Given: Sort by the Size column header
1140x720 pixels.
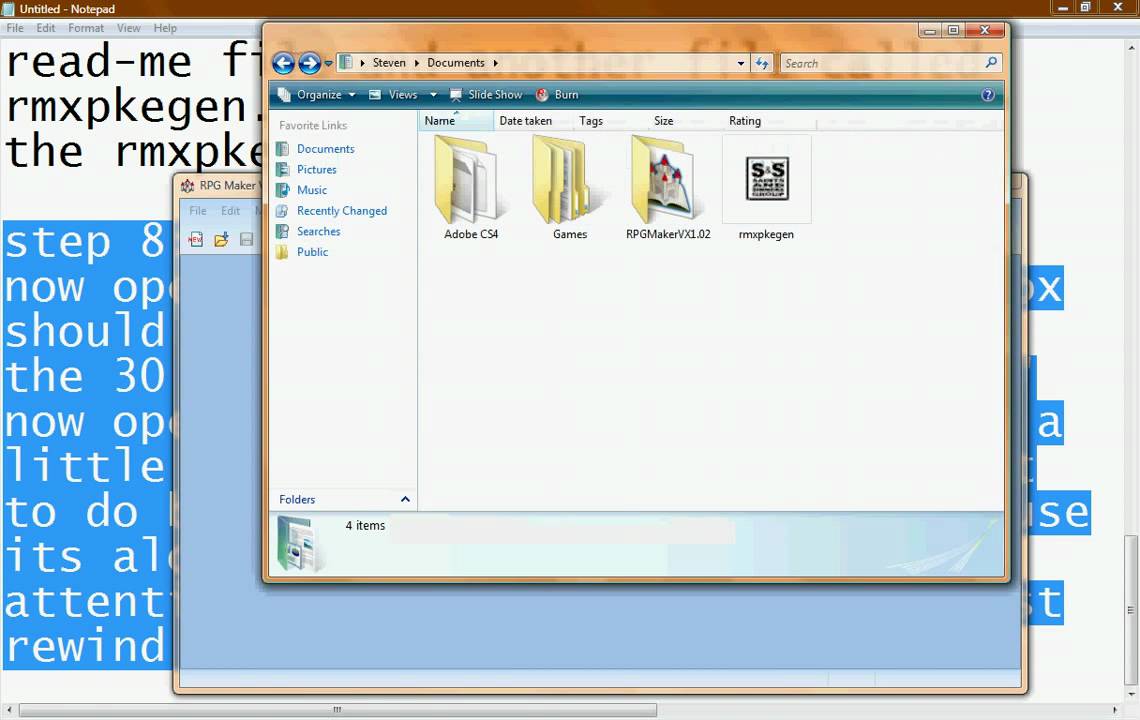Looking at the screenshot, I should click(664, 121).
